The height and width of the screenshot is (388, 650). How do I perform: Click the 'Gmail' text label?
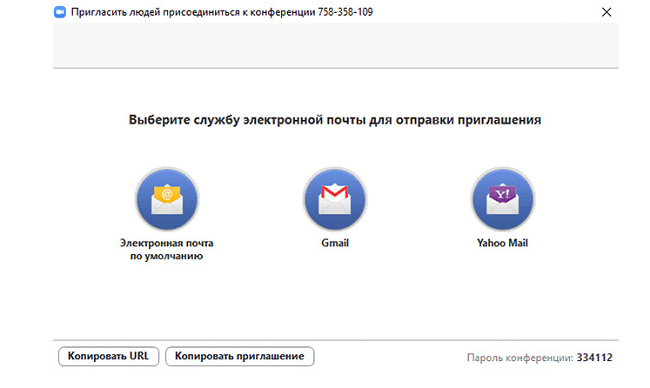[335, 243]
